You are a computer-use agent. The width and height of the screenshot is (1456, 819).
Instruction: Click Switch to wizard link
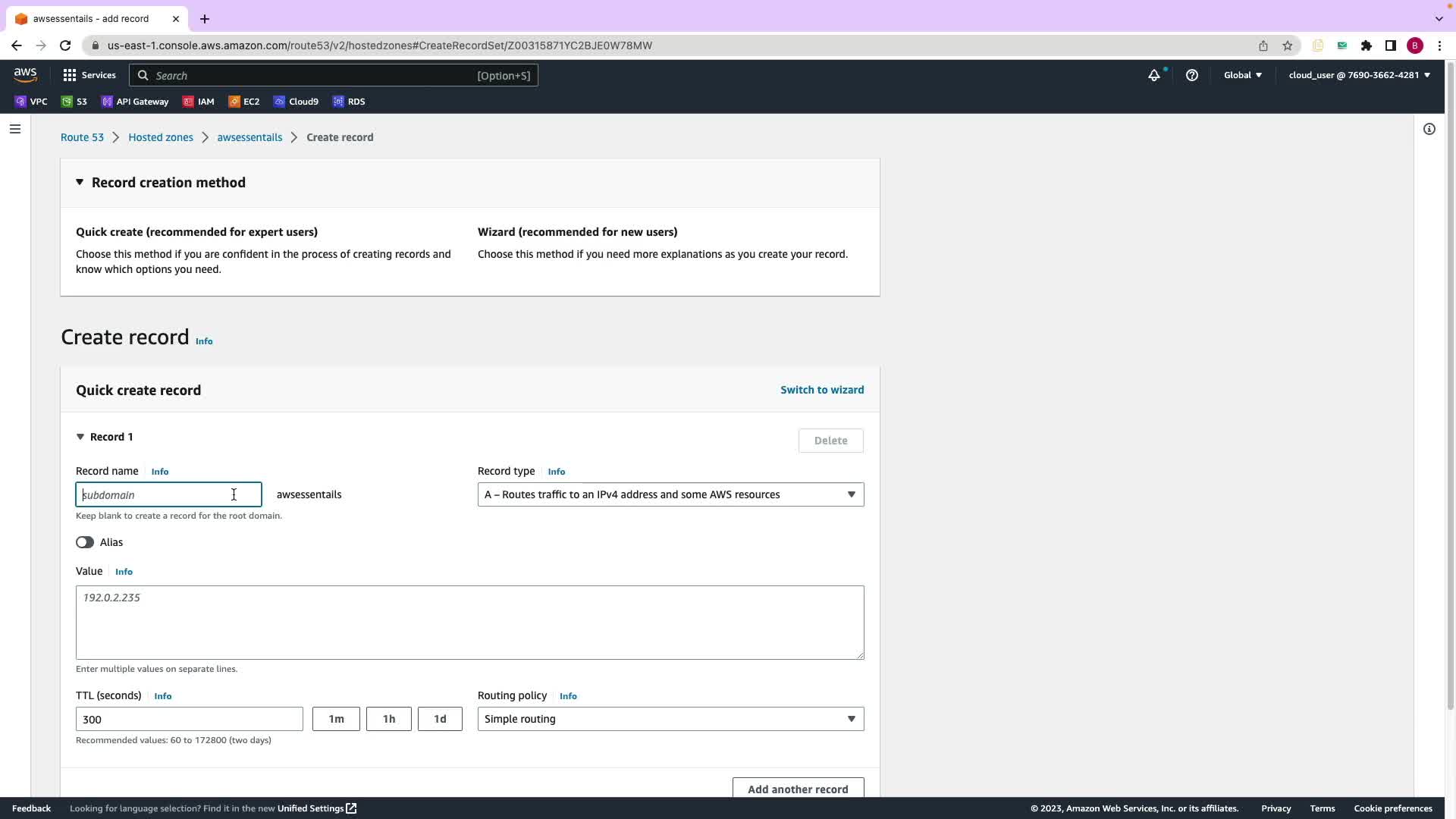[x=822, y=390]
